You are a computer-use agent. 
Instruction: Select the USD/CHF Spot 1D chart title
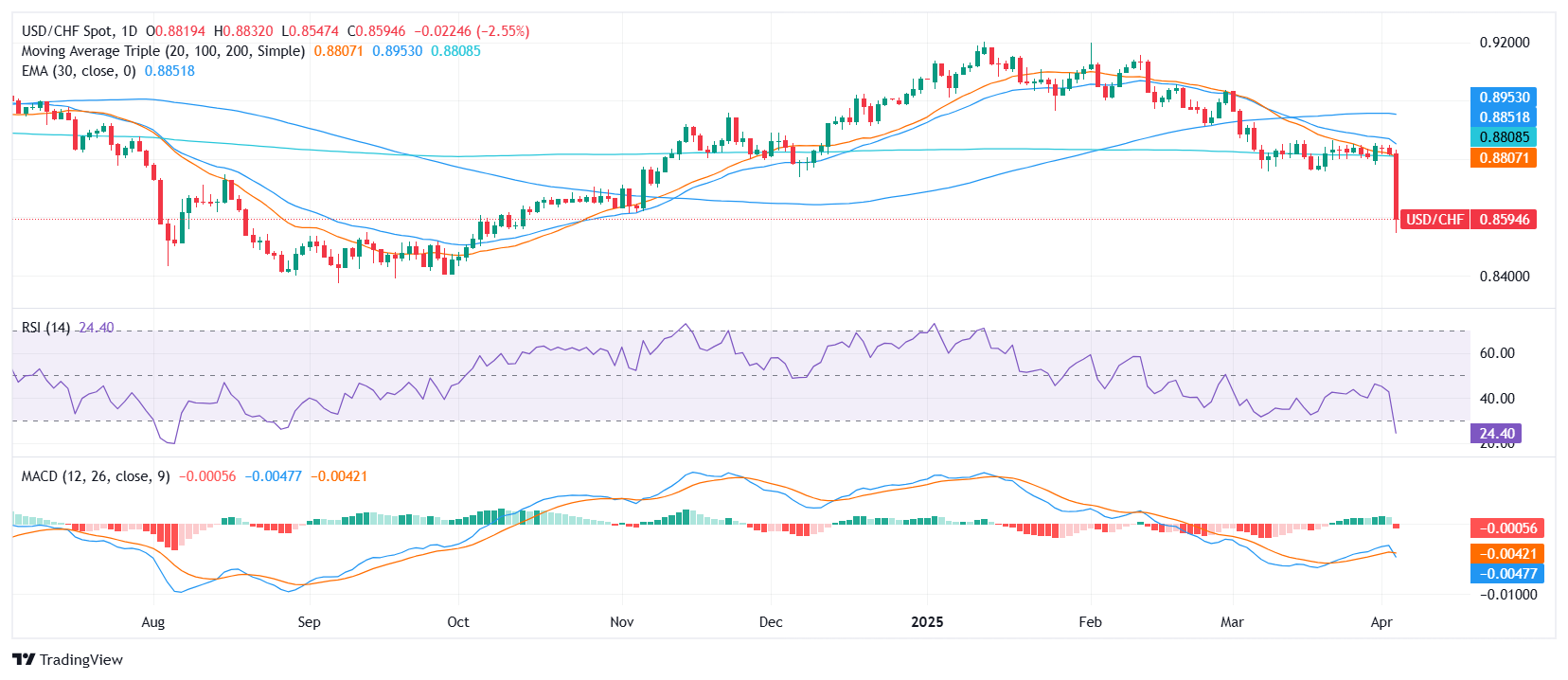pos(80,31)
